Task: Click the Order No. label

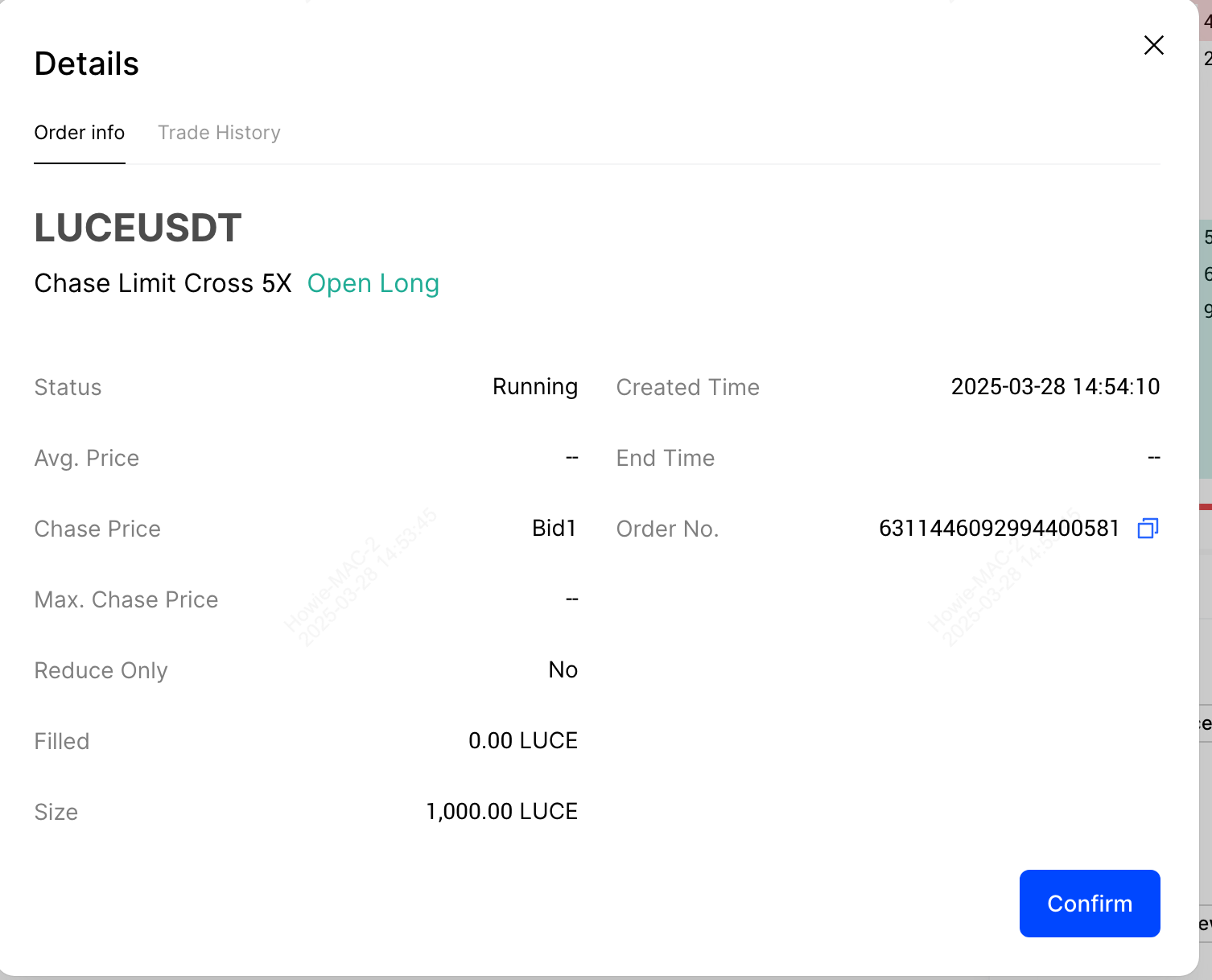Action: pos(667,529)
